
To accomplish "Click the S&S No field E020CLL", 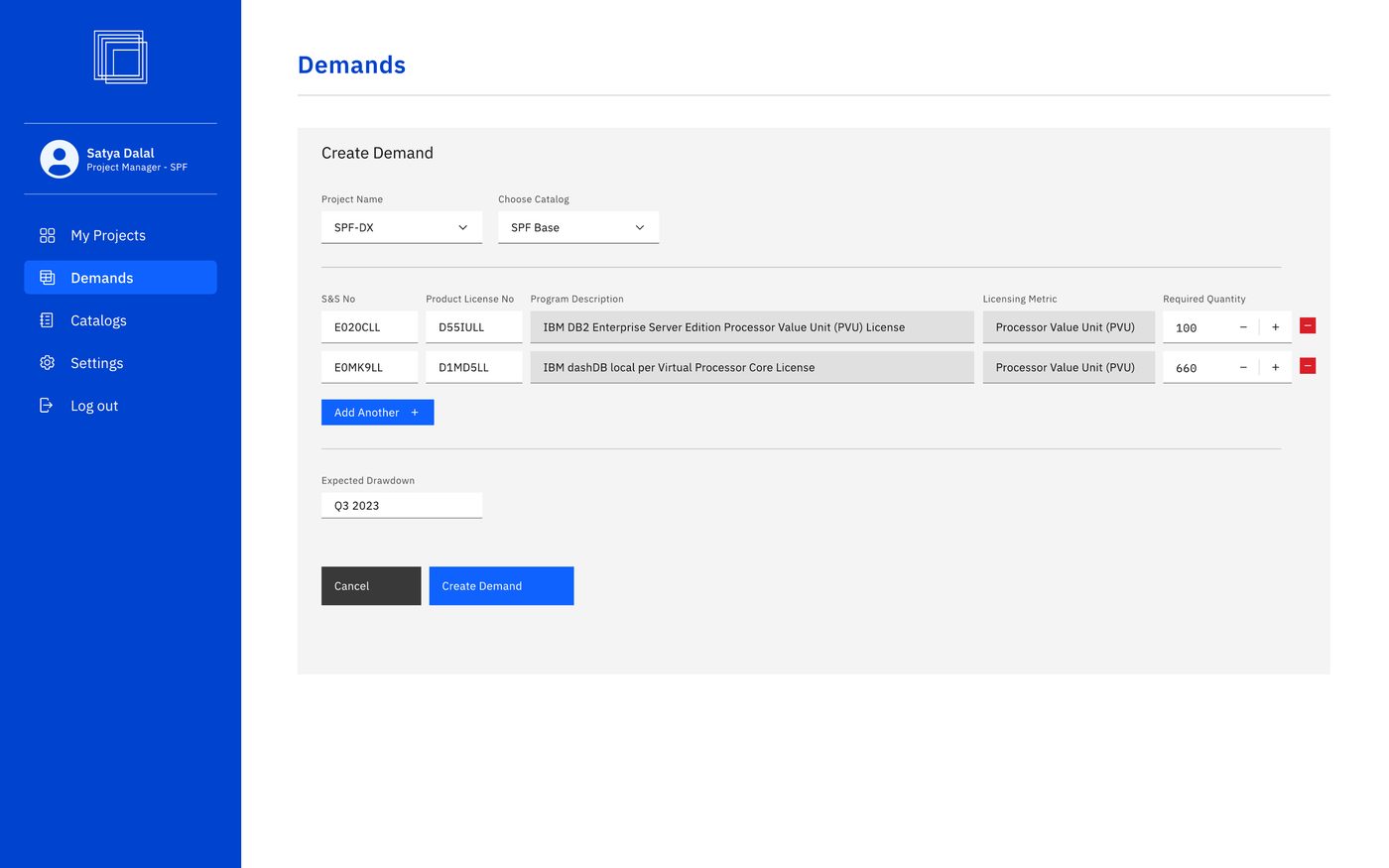I will (x=369, y=327).
